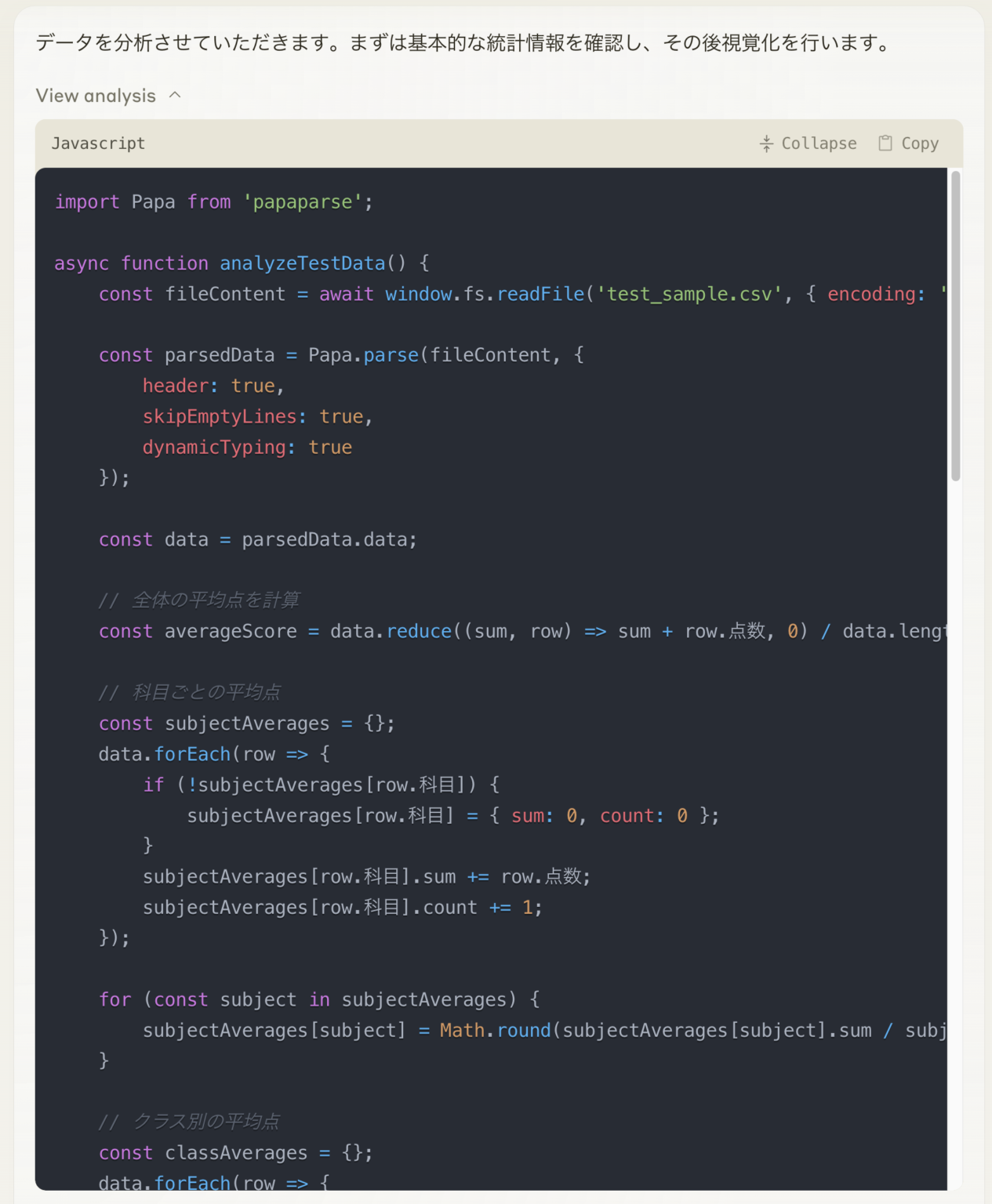
Task: Click the Collapse arrows icon
Action: pos(766,143)
